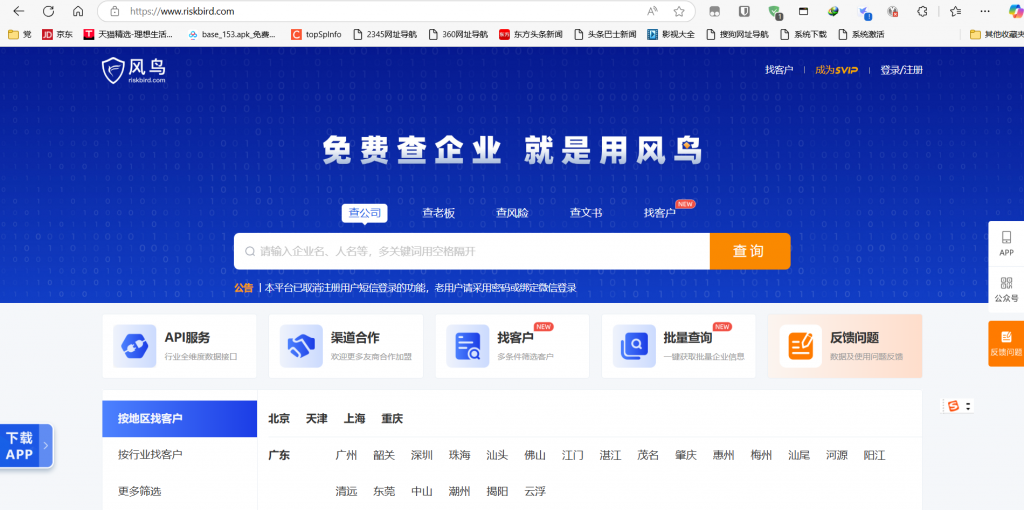The image size is (1024, 510).
Task: Click the 重庆 city link
Action: click(392, 419)
